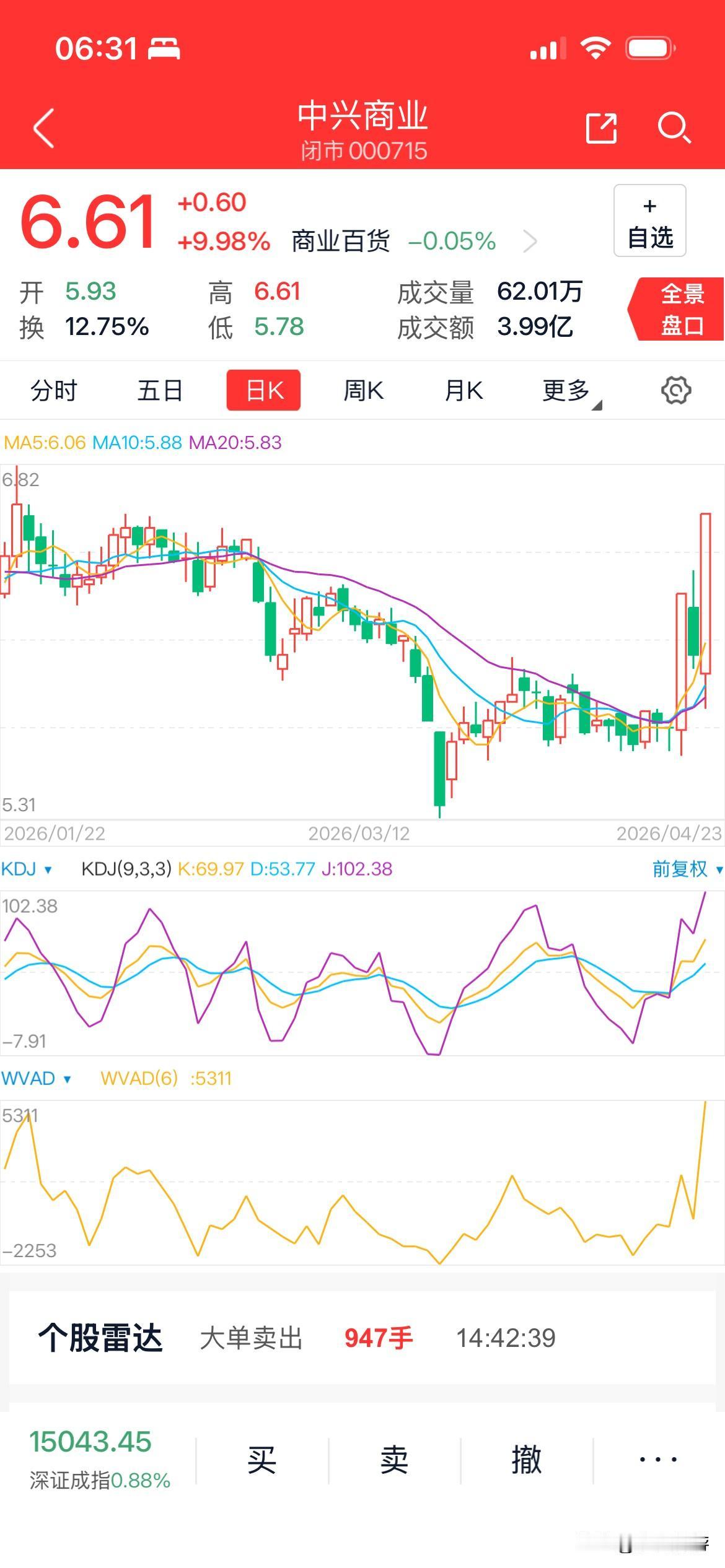Open the KDJ indicator dropdown
Viewport: 725px width, 1568px height.
(x=27, y=869)
